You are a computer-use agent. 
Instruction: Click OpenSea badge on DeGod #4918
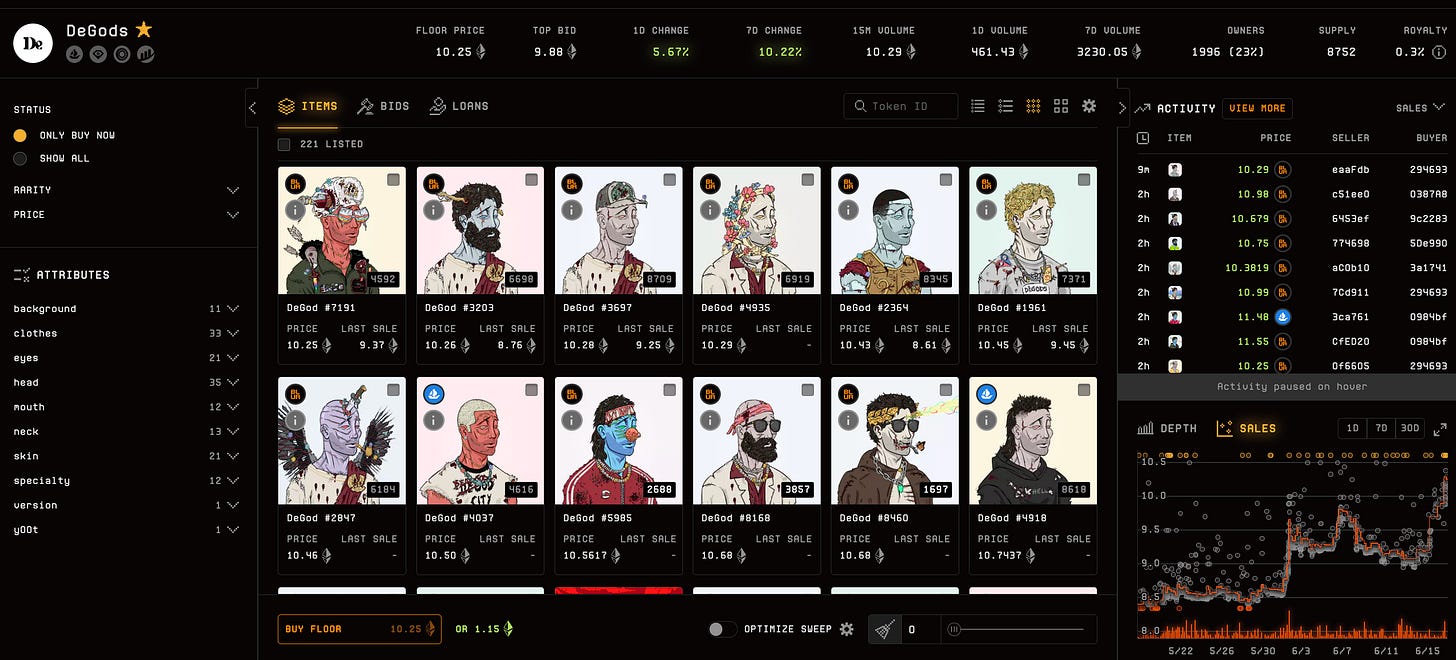pyautogui.click(x=986, y=394)
